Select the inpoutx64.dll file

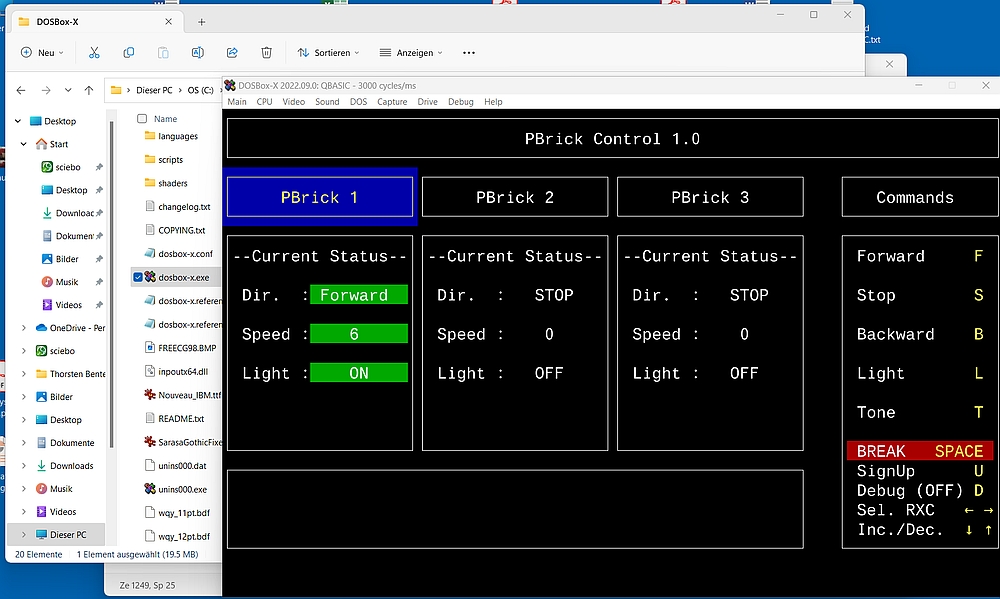(x=176, y=371)
